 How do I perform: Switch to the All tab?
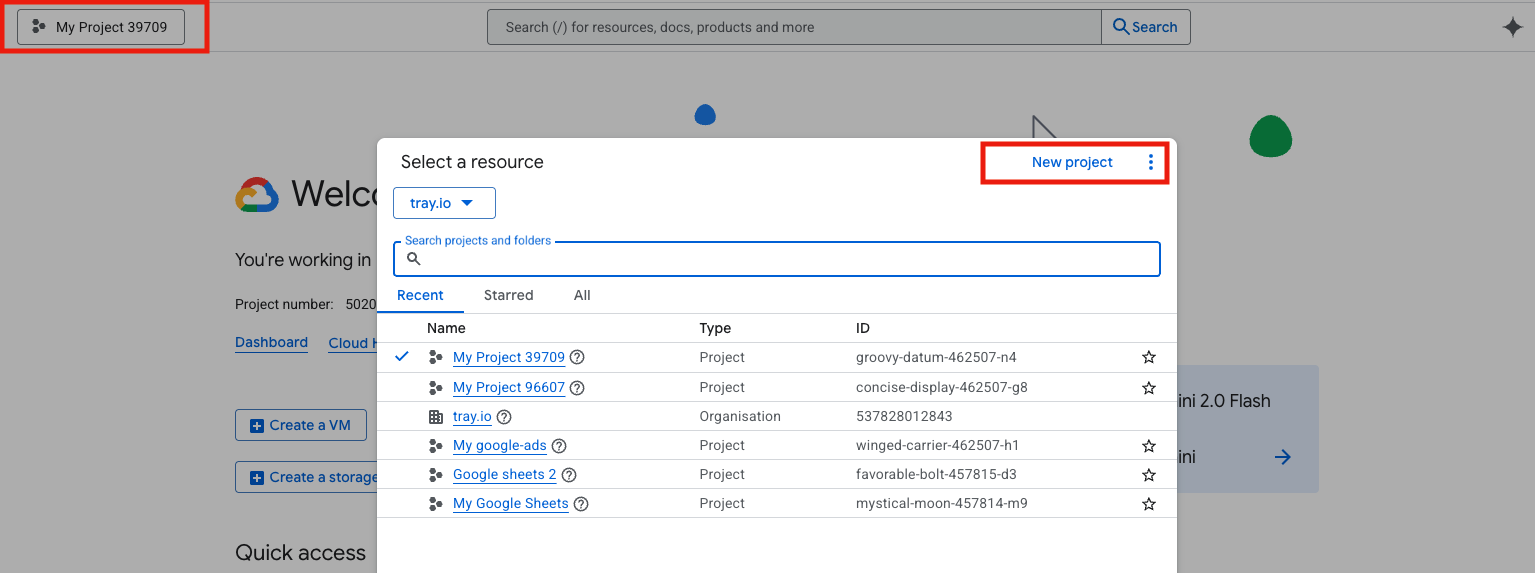pos(582,295)
